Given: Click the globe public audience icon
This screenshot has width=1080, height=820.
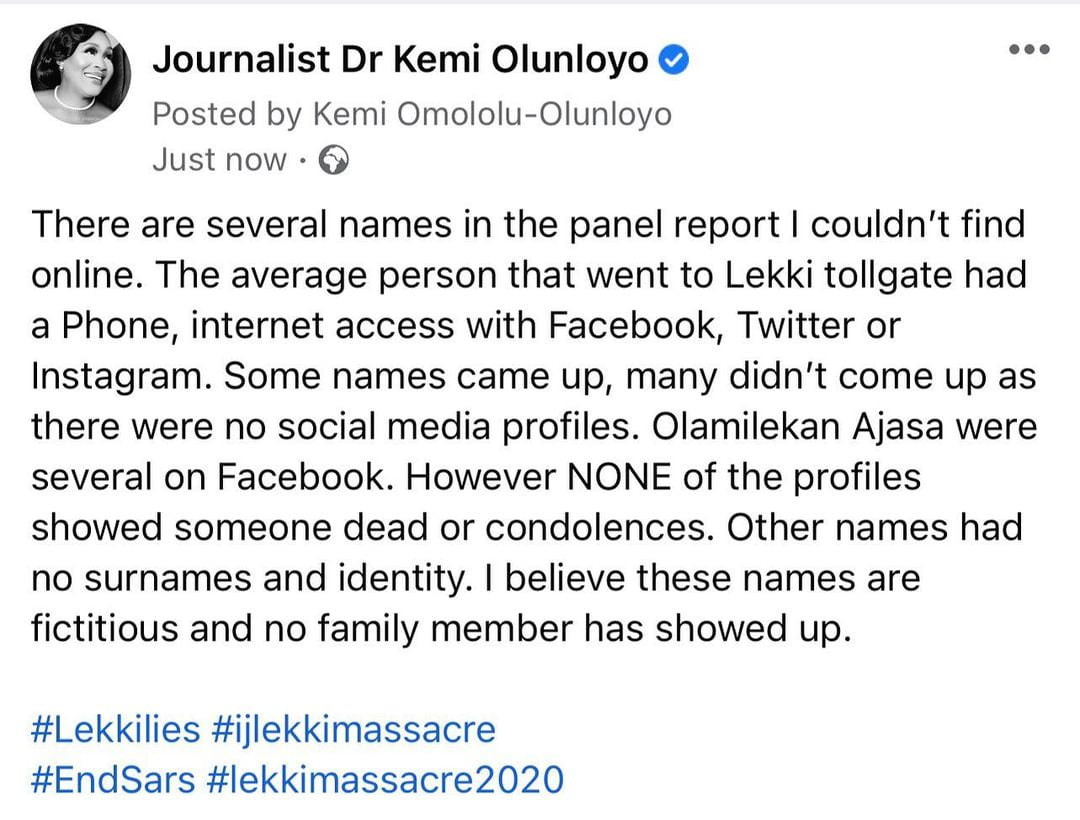Looking at the screenshot, I should 333,160.
